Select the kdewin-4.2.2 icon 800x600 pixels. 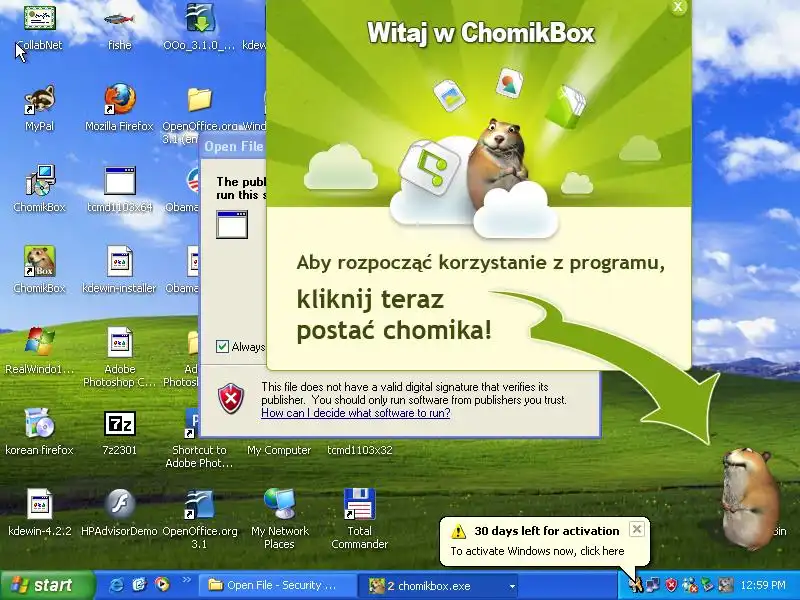click(39, 504)
